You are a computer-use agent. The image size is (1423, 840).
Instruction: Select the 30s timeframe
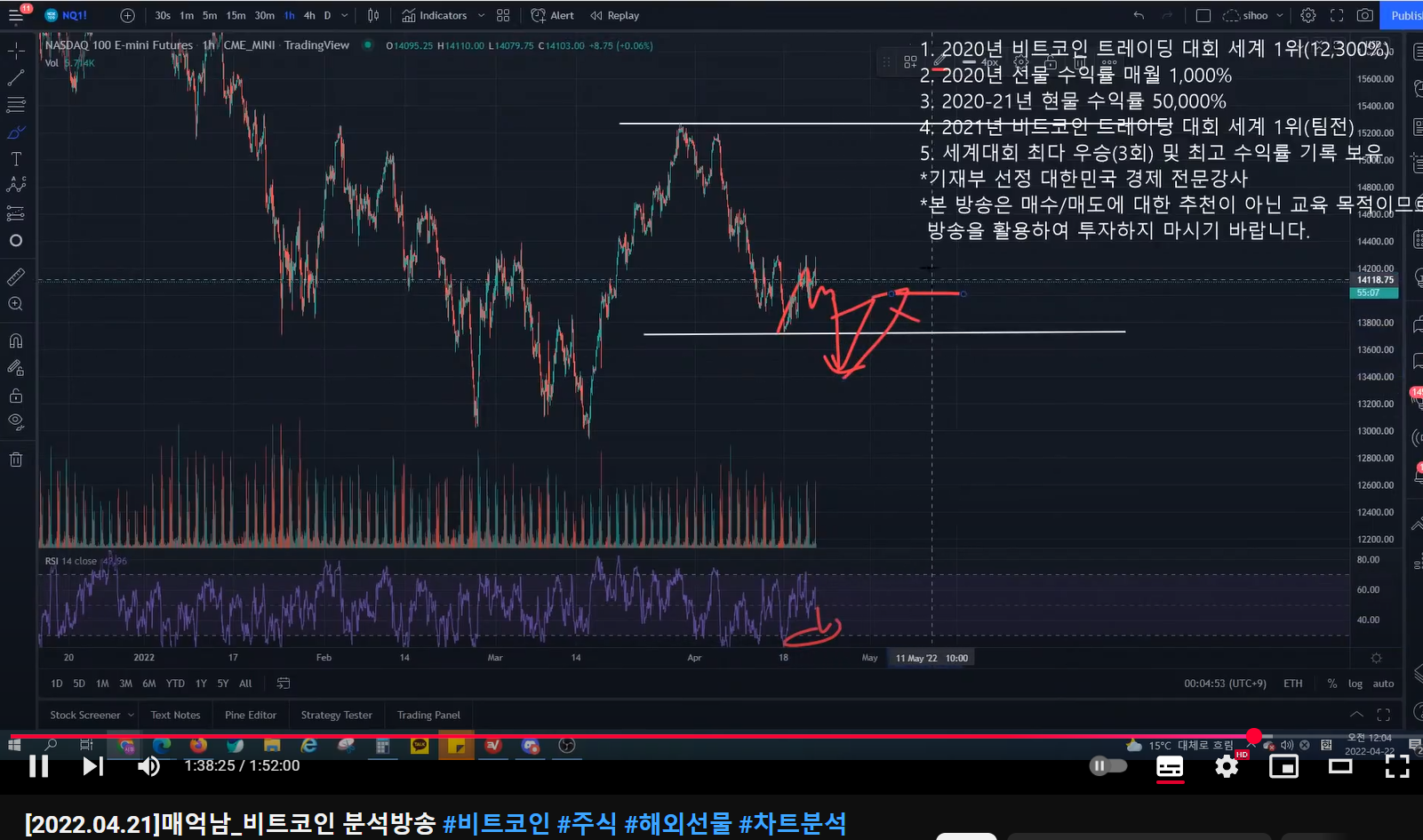[x=163, y=15]
